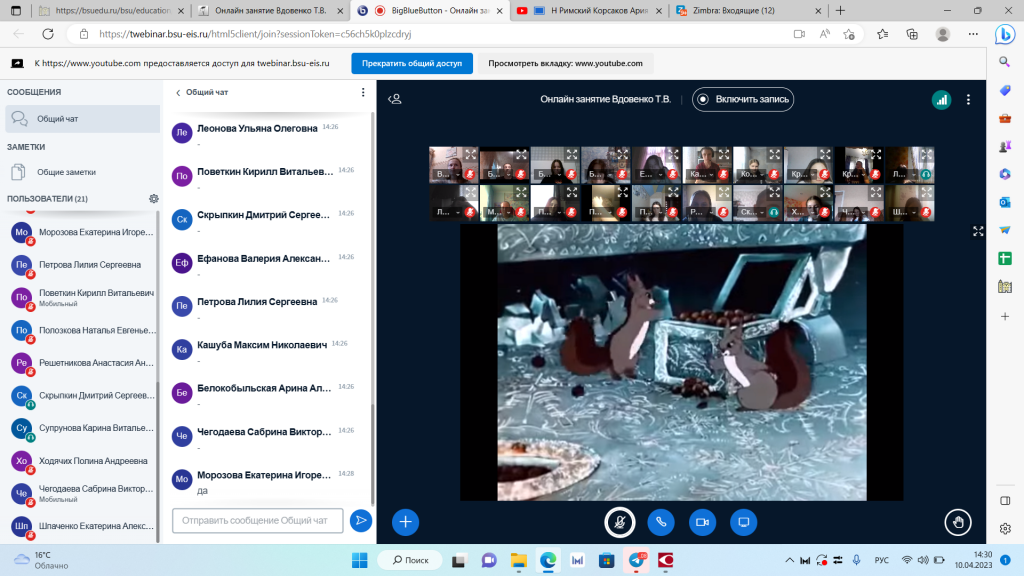Leave audio with the phone button
The height and width of the screenshot is (576, 1024).
(661, 522)
